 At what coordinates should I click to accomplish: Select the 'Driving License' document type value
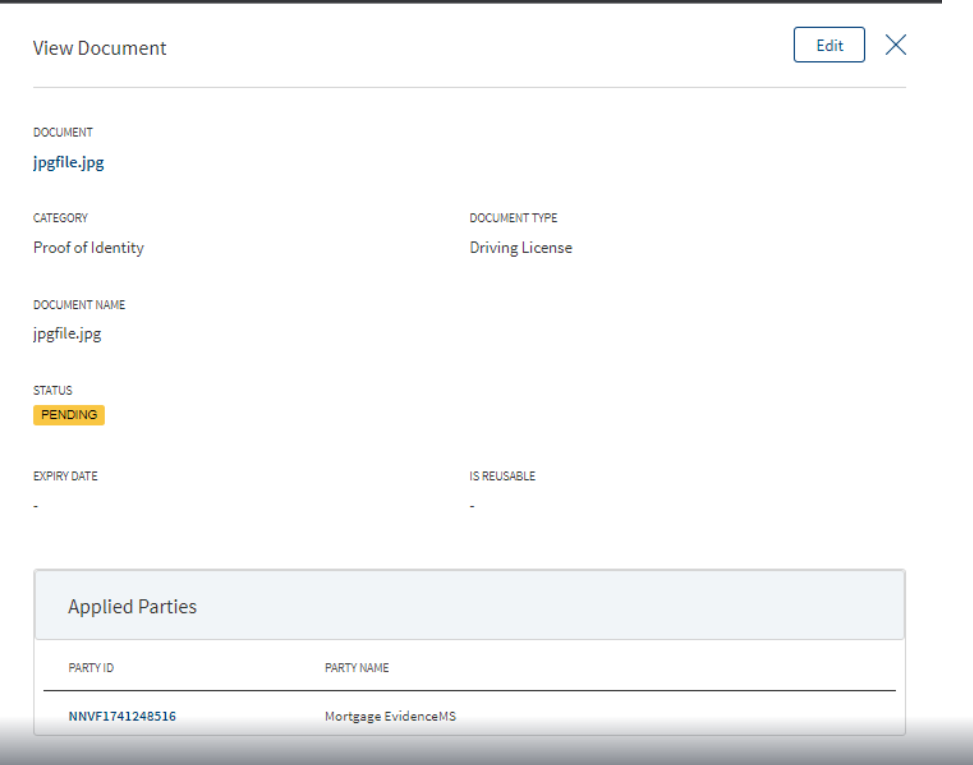click(x=521, y=248)
